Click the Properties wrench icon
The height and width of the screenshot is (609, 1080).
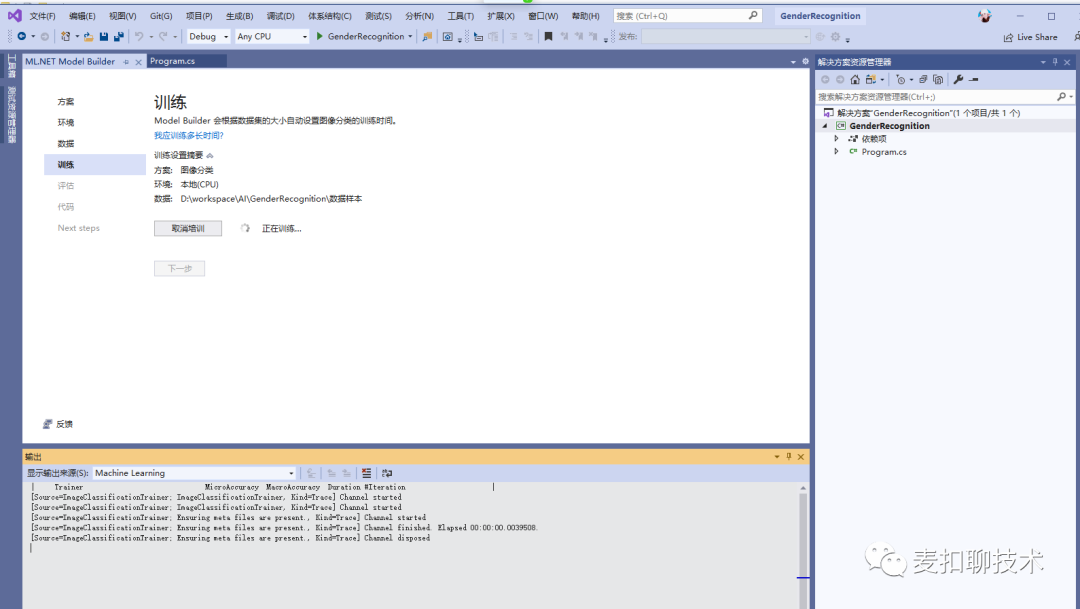(958, 79)
